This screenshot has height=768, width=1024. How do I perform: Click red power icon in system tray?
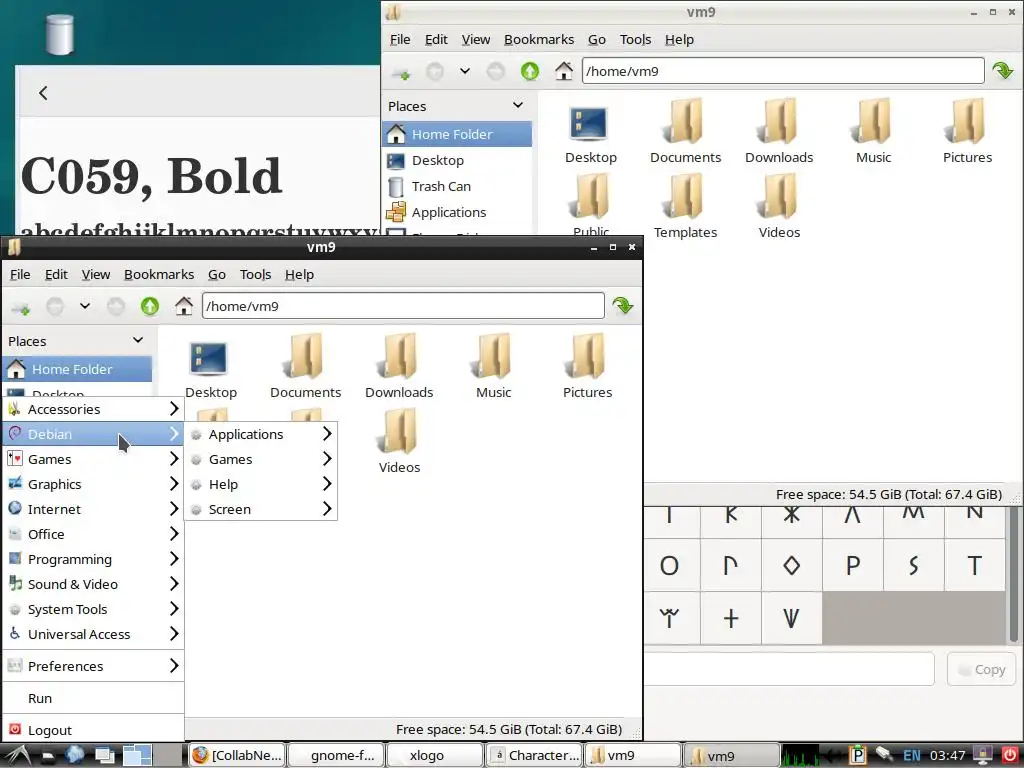(1010, 754)
